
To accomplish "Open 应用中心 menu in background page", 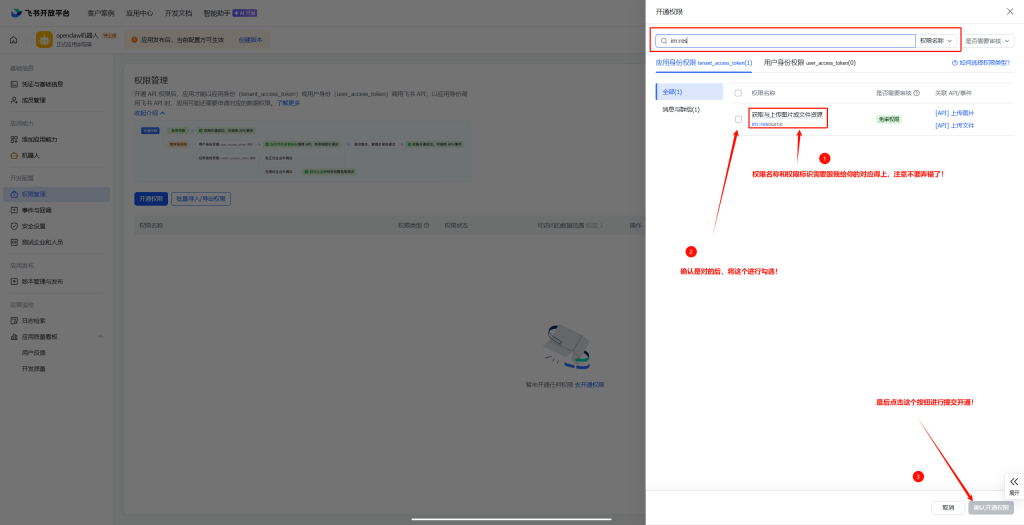I will click(139, 12).
